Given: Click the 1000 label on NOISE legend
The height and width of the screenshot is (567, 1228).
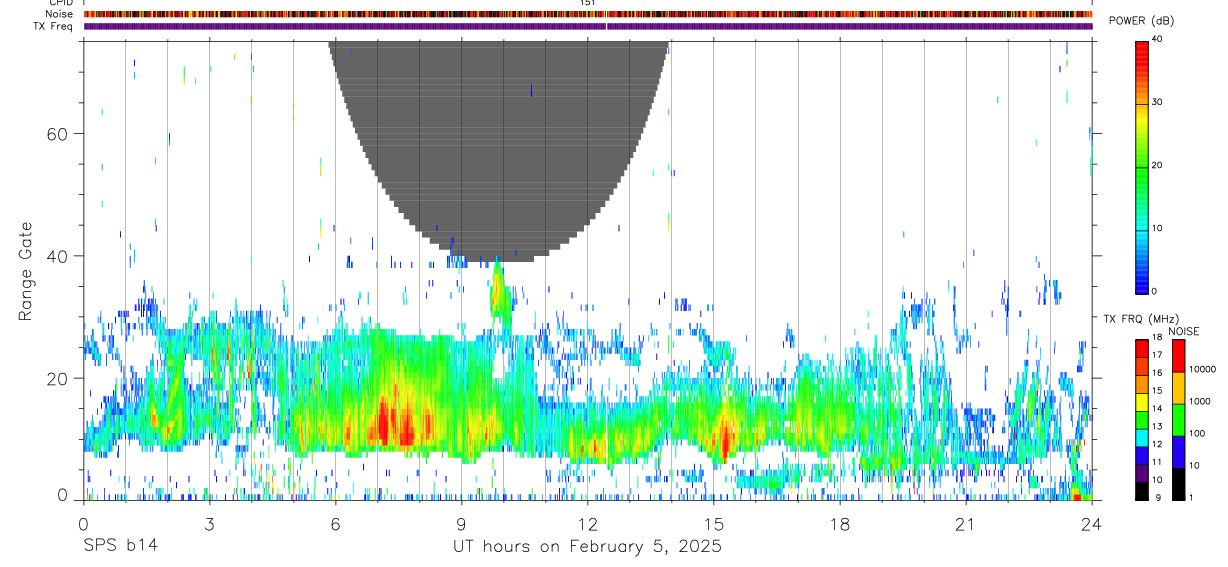Looking at the screenshot, I should pyautogui.click(x=1198, y=402).
